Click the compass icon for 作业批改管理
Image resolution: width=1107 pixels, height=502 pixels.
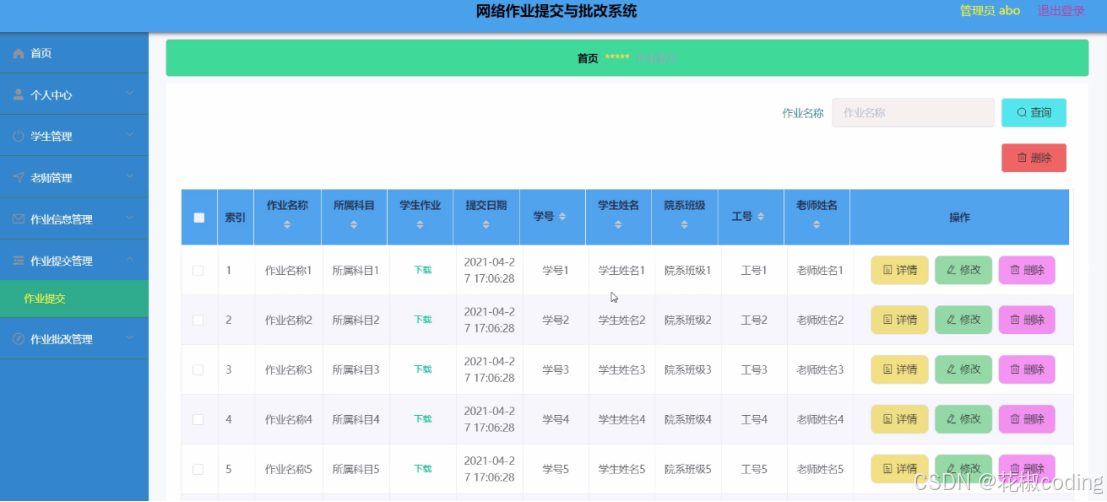pos(19,339)
